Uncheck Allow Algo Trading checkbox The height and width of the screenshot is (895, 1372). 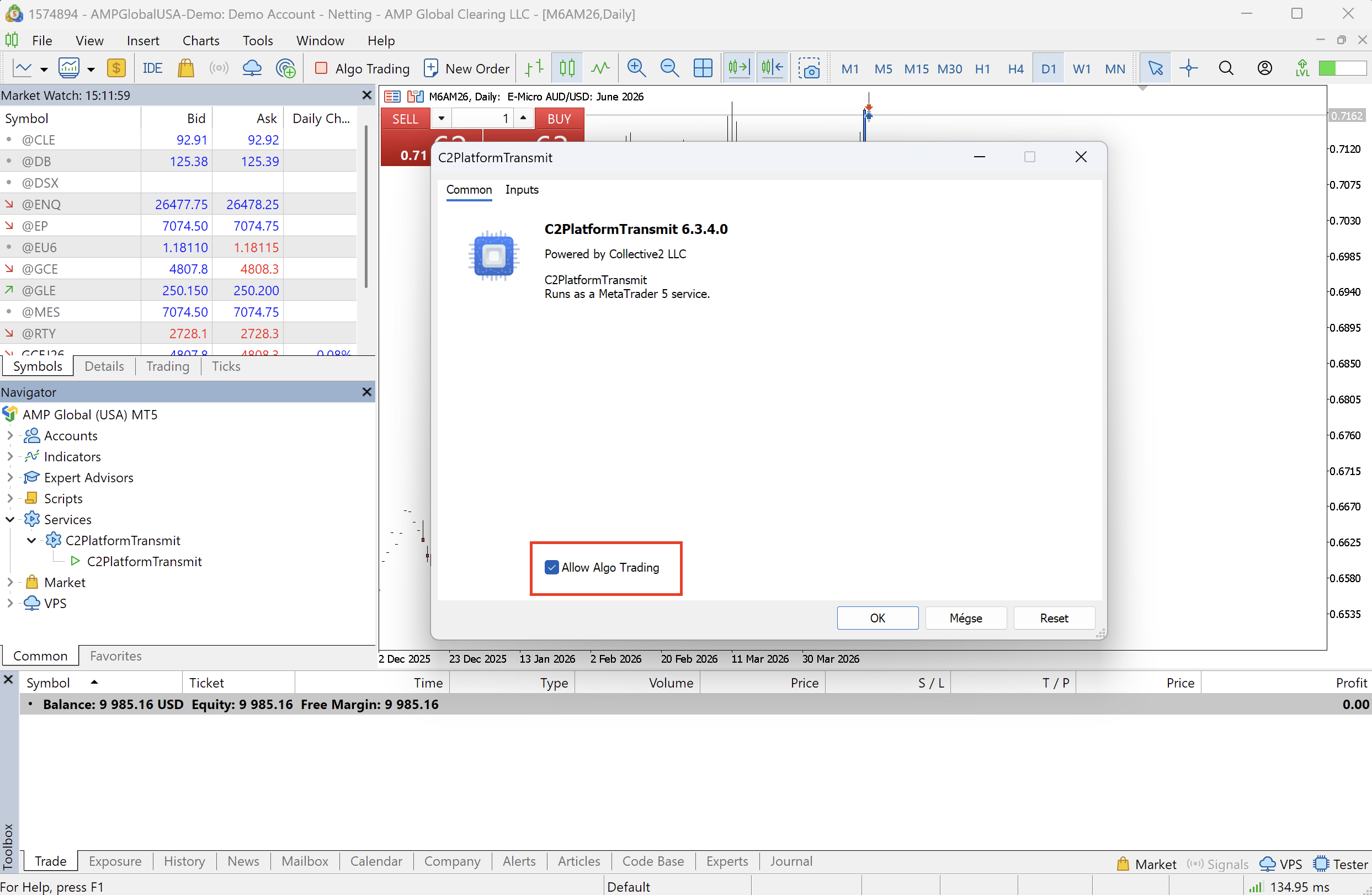click(x=551, y=567)
